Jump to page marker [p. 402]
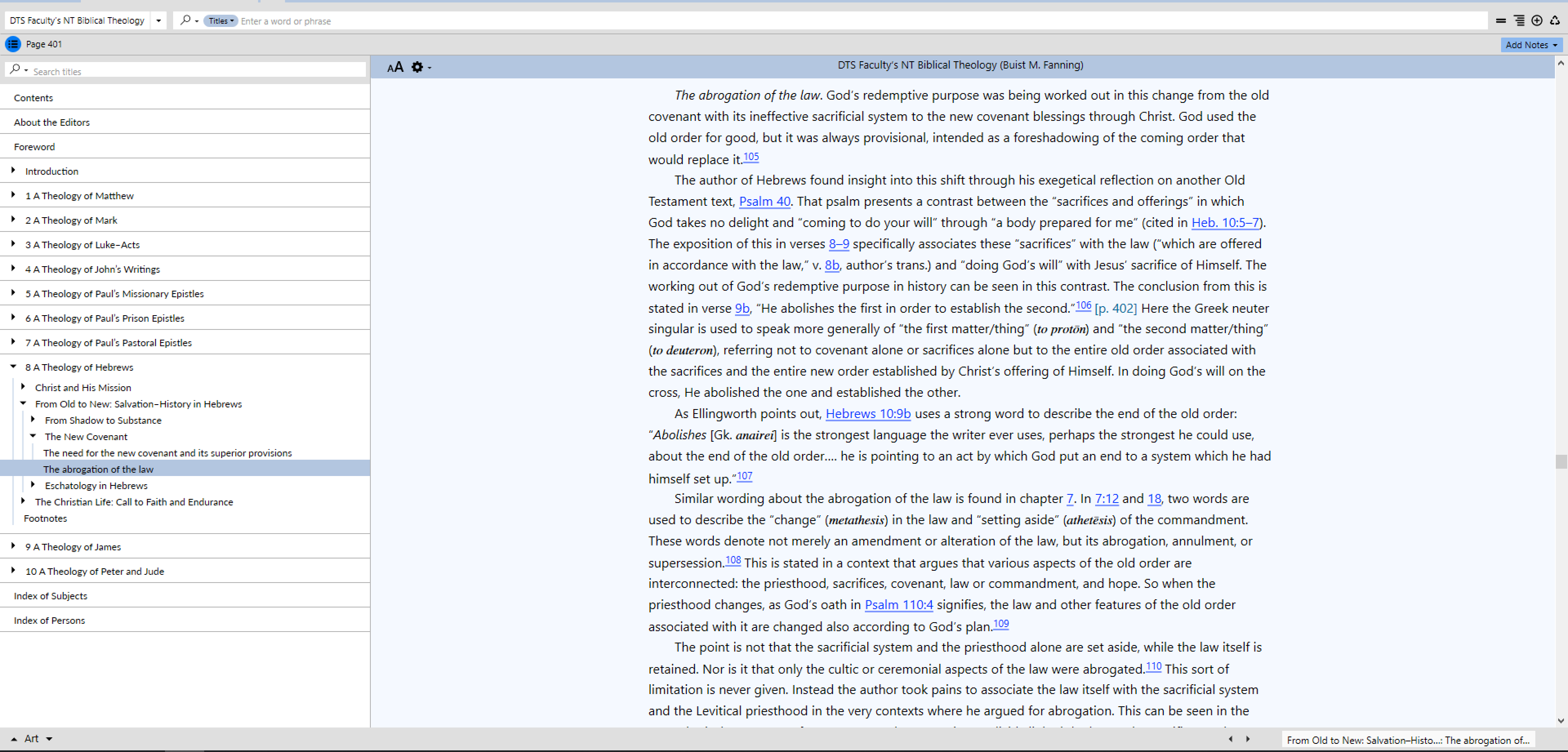This screenshot has width=1568, height=752. pos(1115,309)
